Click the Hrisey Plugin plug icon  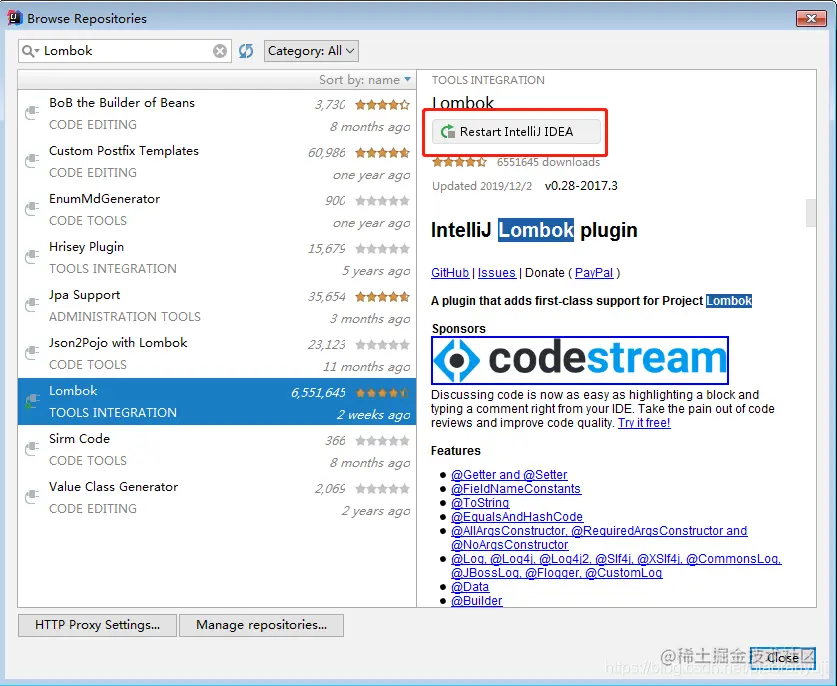point(32,257)
